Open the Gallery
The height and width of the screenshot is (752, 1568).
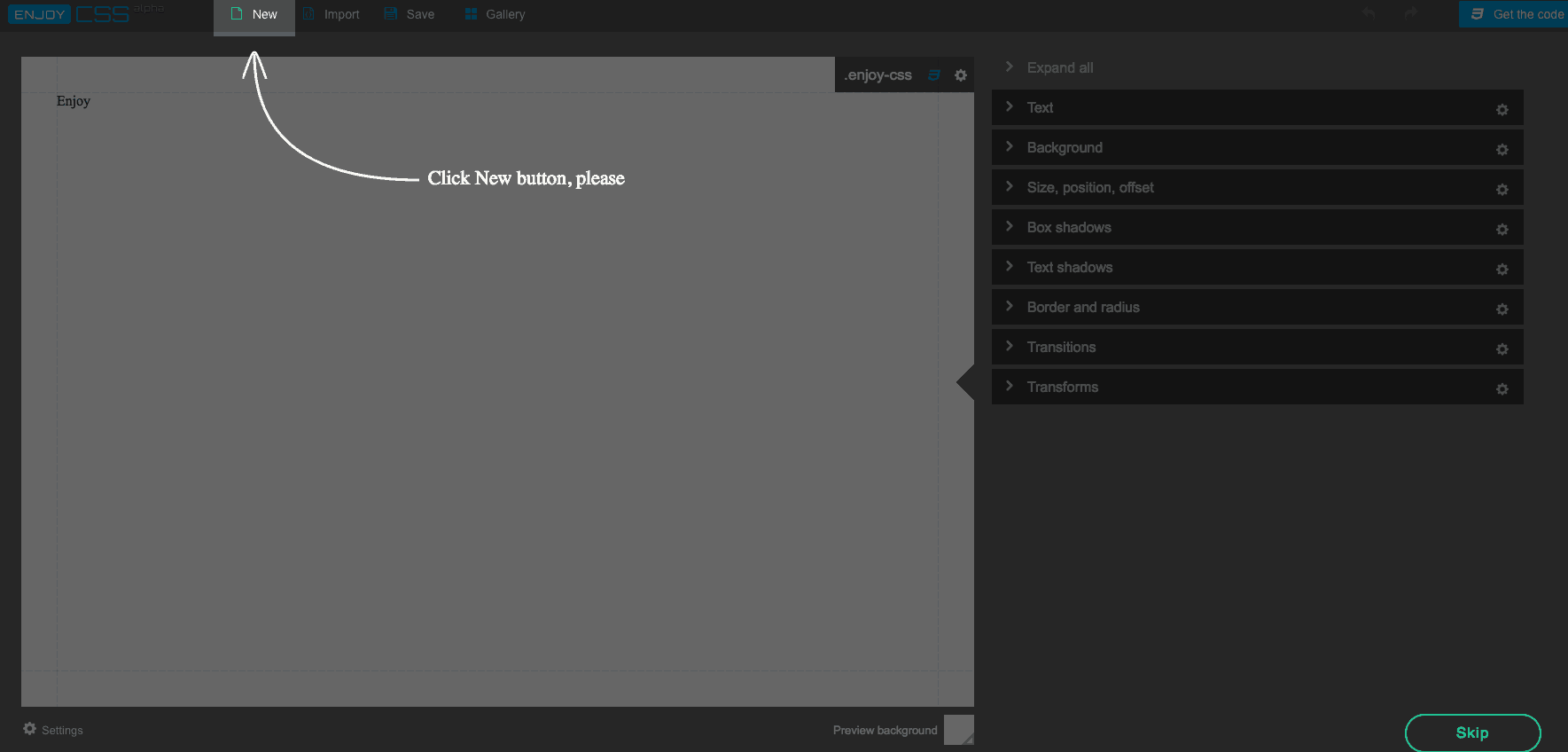pos(495,14)
